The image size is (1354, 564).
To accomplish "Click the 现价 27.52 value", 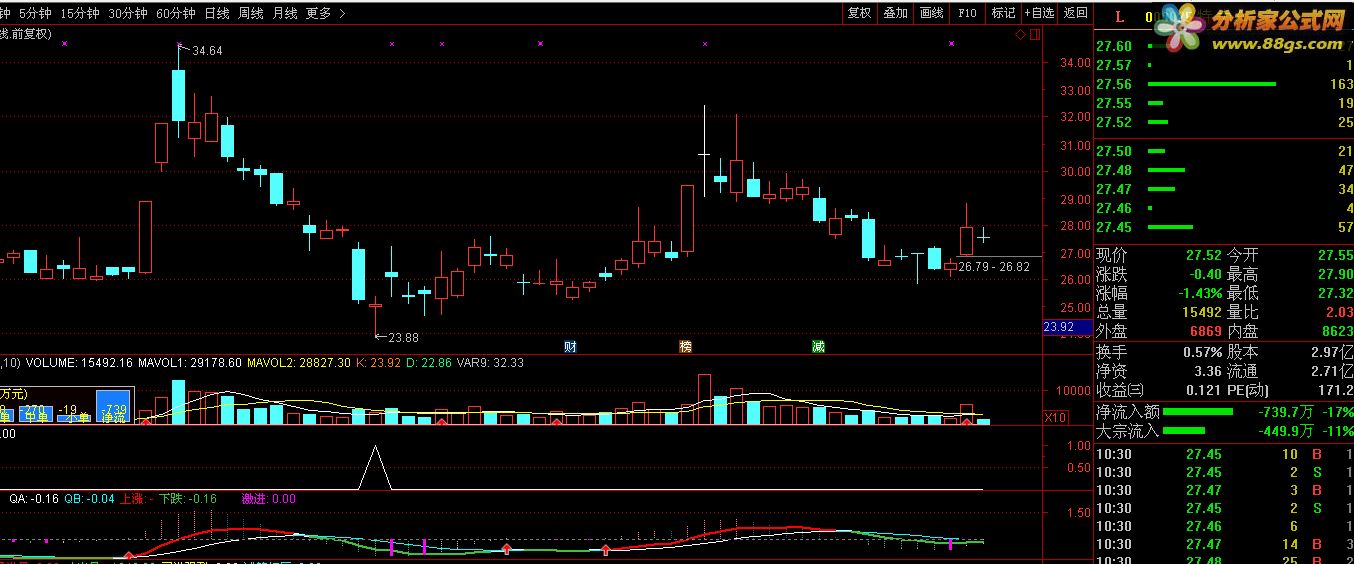I will pos(1203,255).
